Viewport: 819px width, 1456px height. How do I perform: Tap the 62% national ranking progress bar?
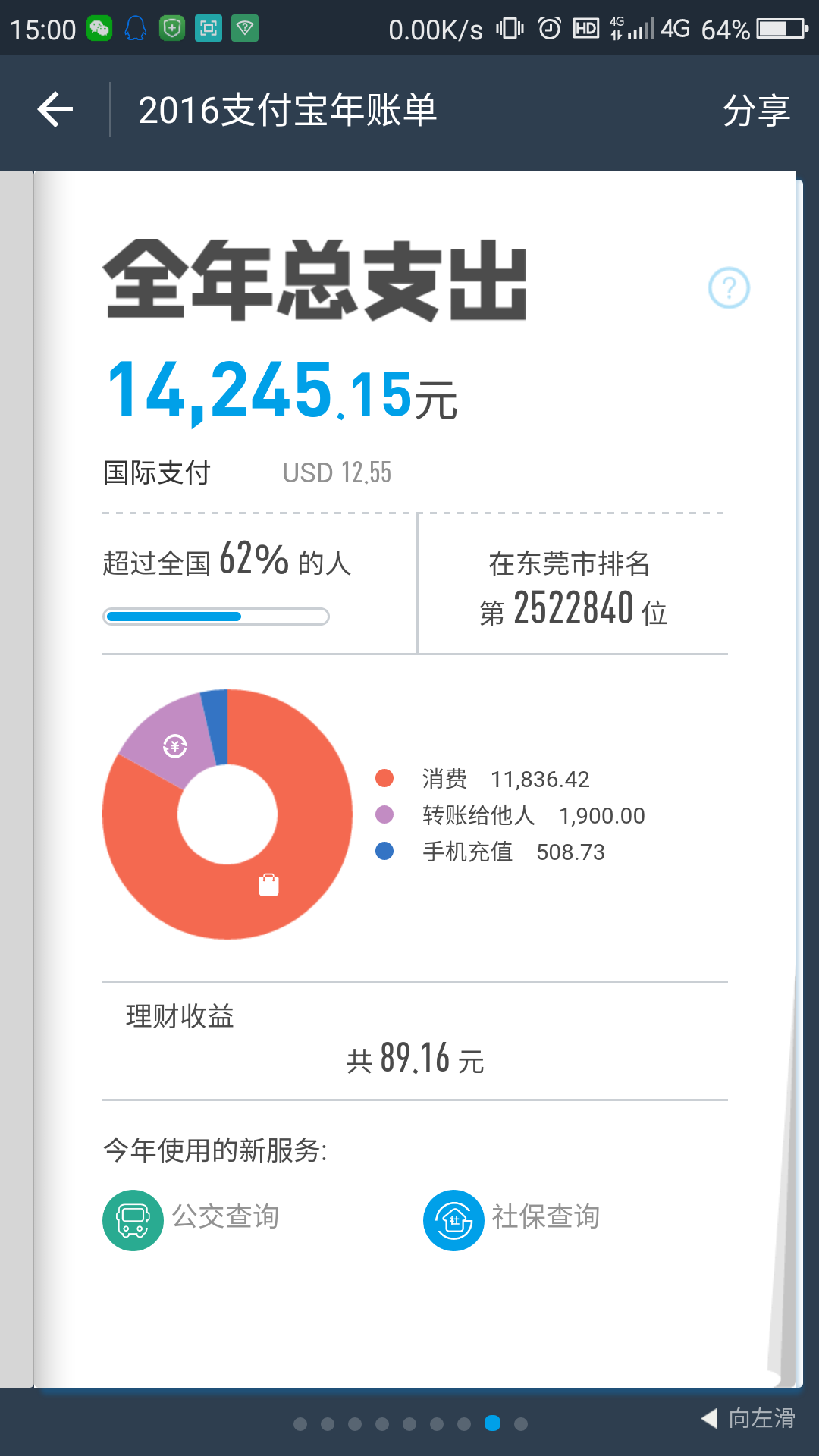coord(216,617)
